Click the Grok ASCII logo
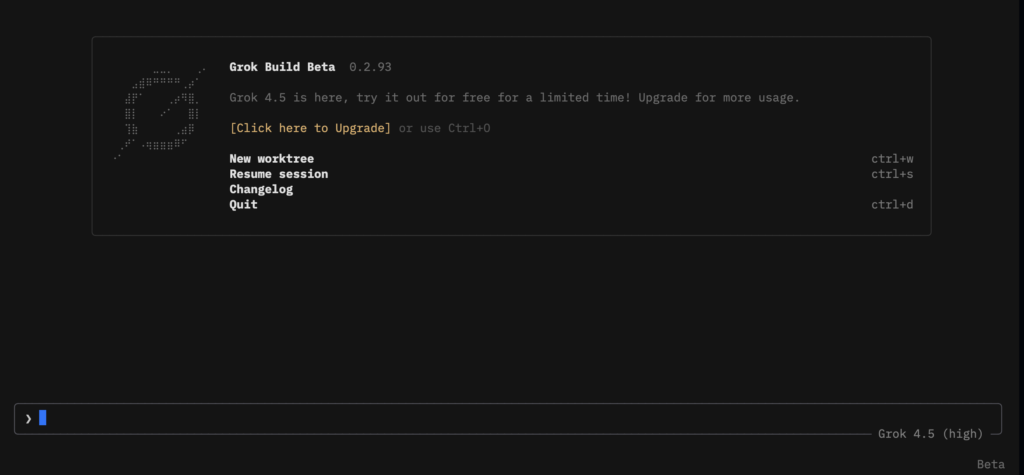 click(x=160, y=114)
